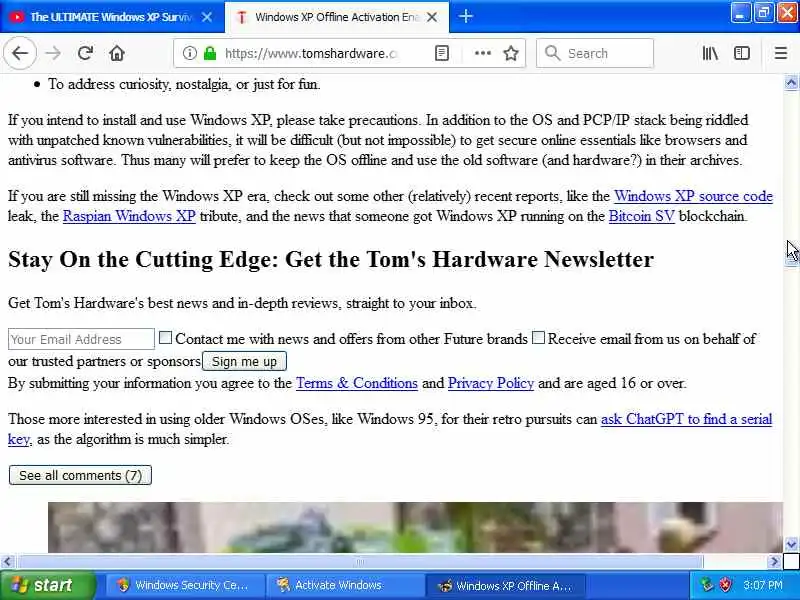Click the first green system tray icon

706,584
